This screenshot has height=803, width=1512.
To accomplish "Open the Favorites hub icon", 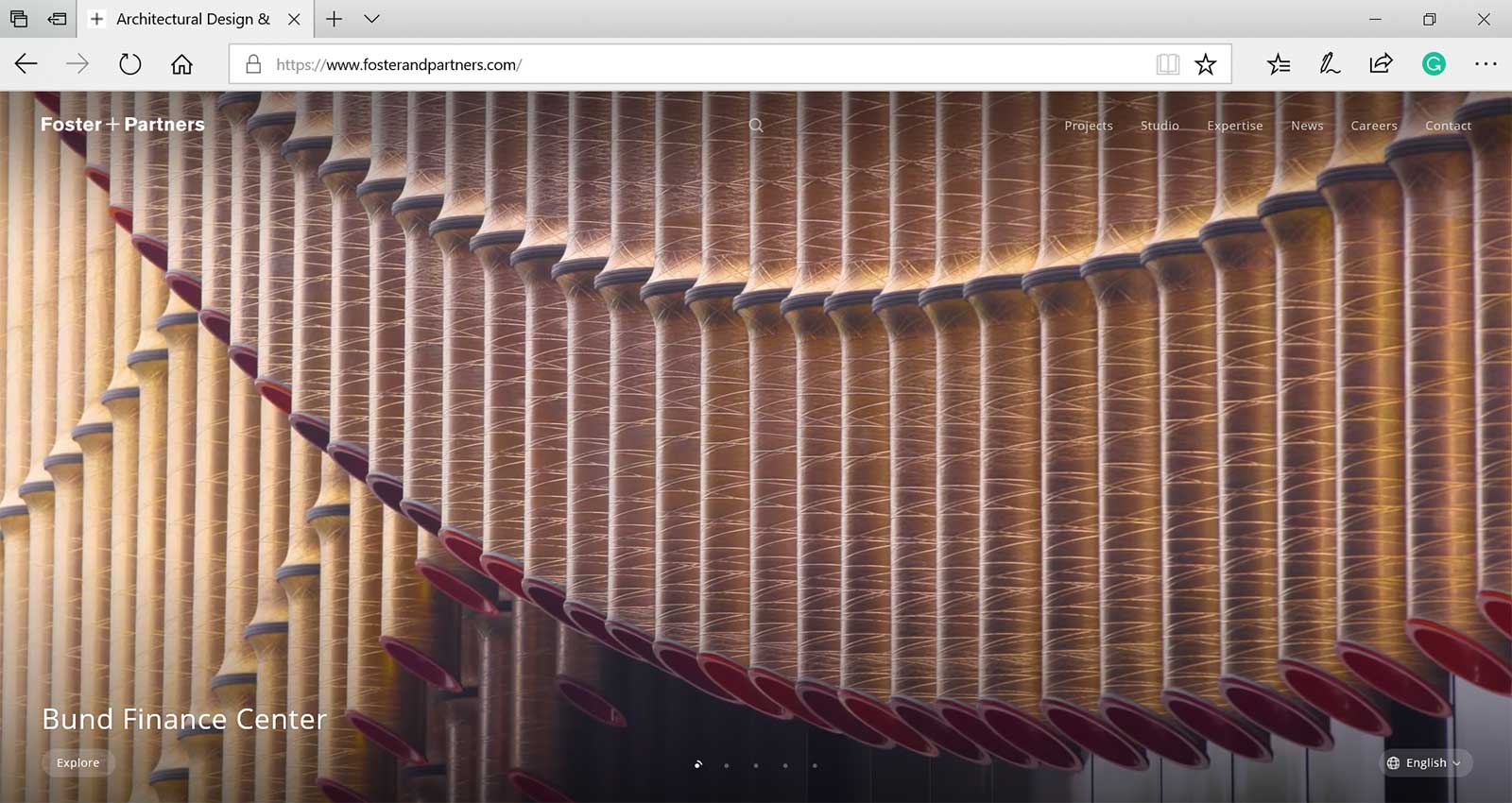I will tap(1279, 64).
